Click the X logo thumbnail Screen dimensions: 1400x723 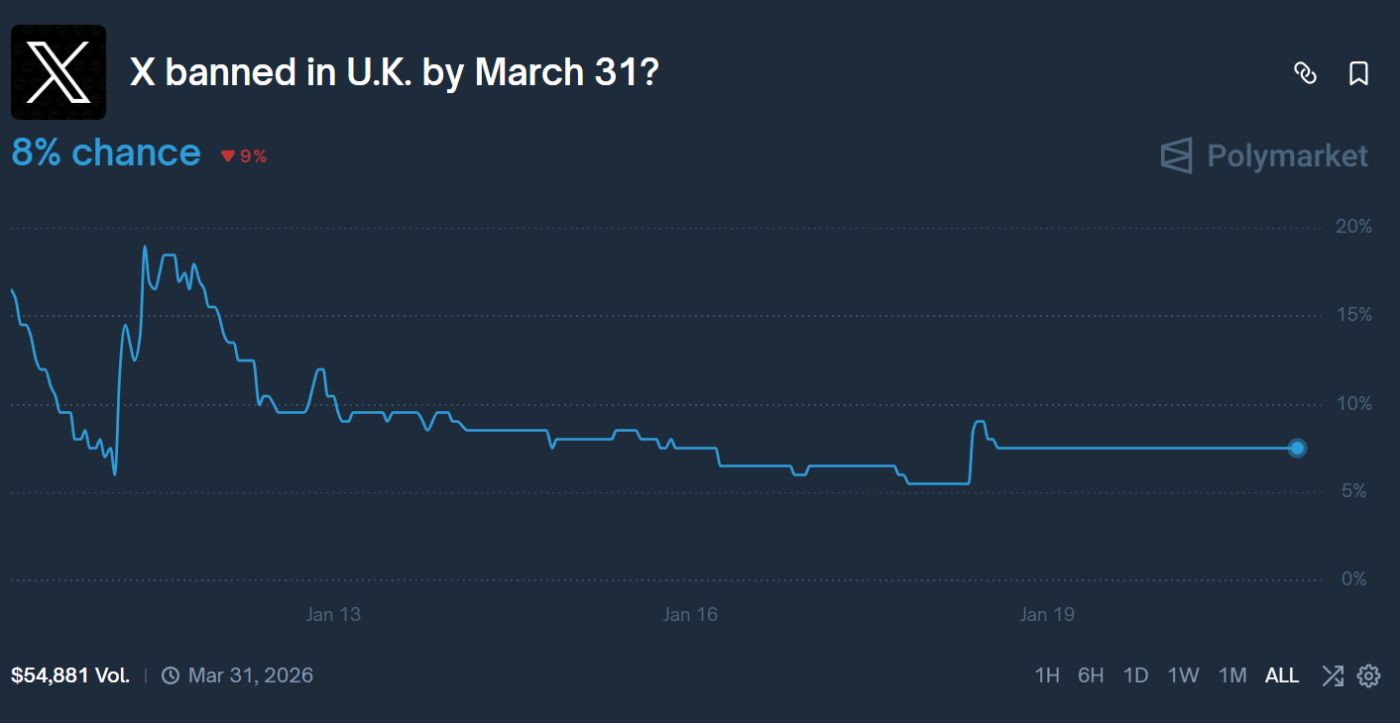coord(58,72)
